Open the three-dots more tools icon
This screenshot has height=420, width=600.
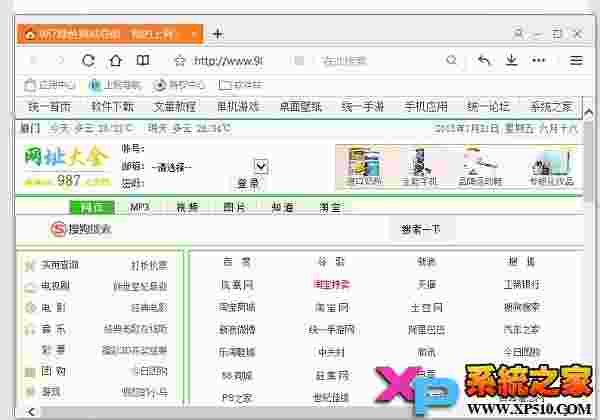(x=539, y=60)
